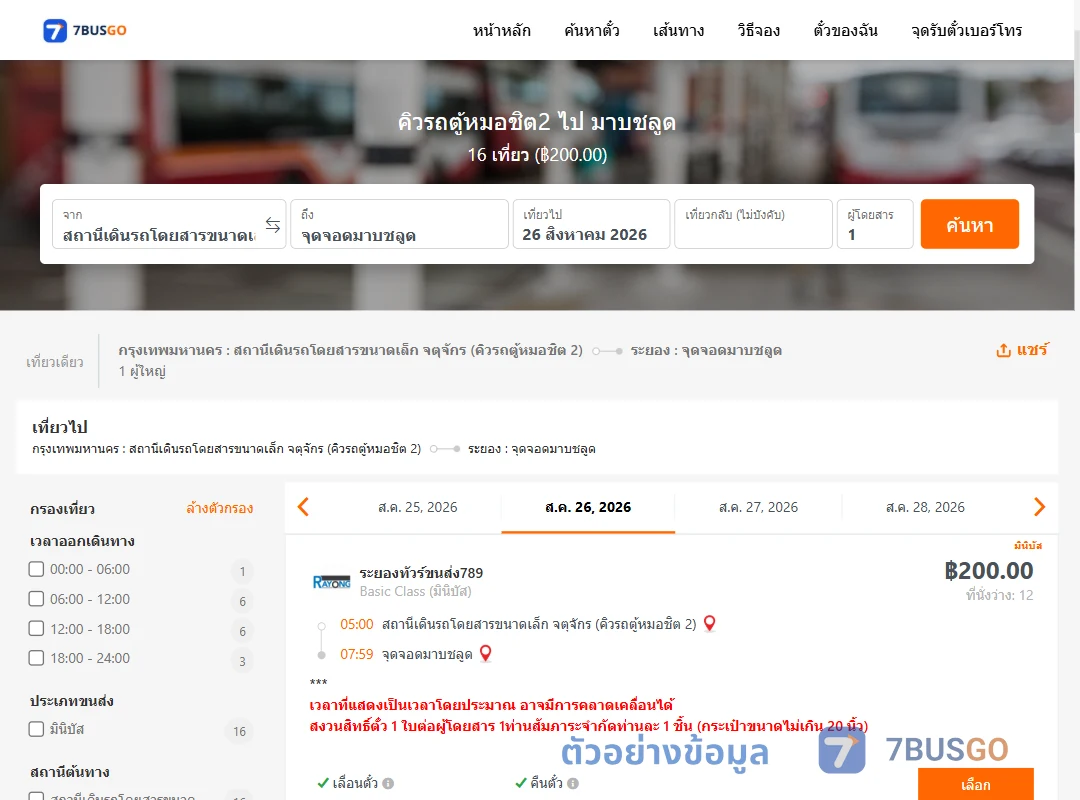Viewport: 1080px width, 800px height.
Task: Open the เที่ยวไป departure date picker
Action: (592, 224)
